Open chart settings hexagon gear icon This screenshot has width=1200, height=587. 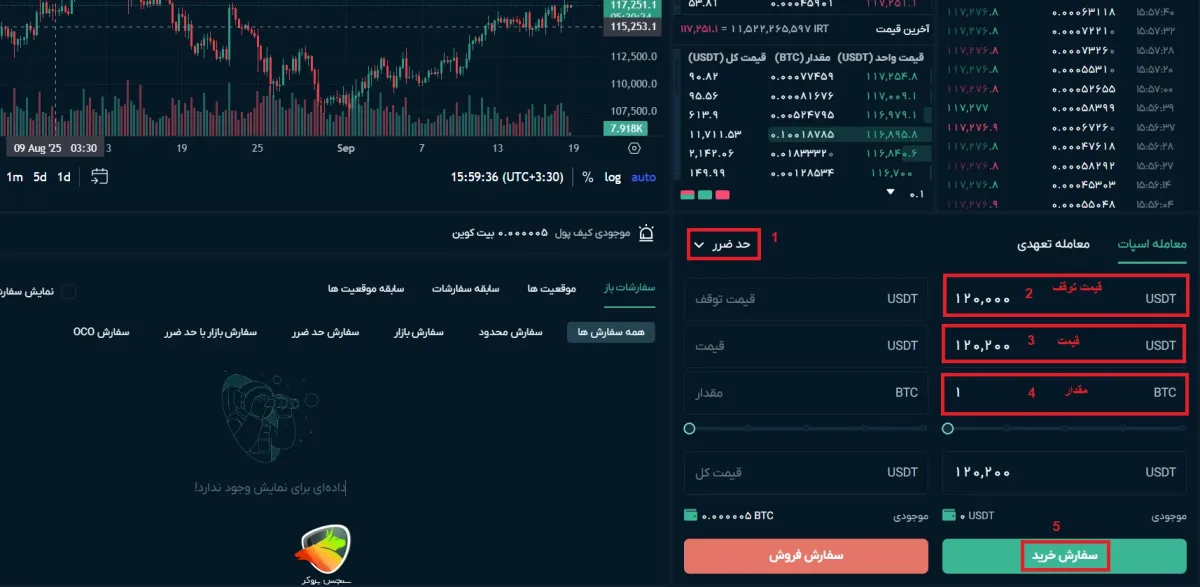[635, 147]
